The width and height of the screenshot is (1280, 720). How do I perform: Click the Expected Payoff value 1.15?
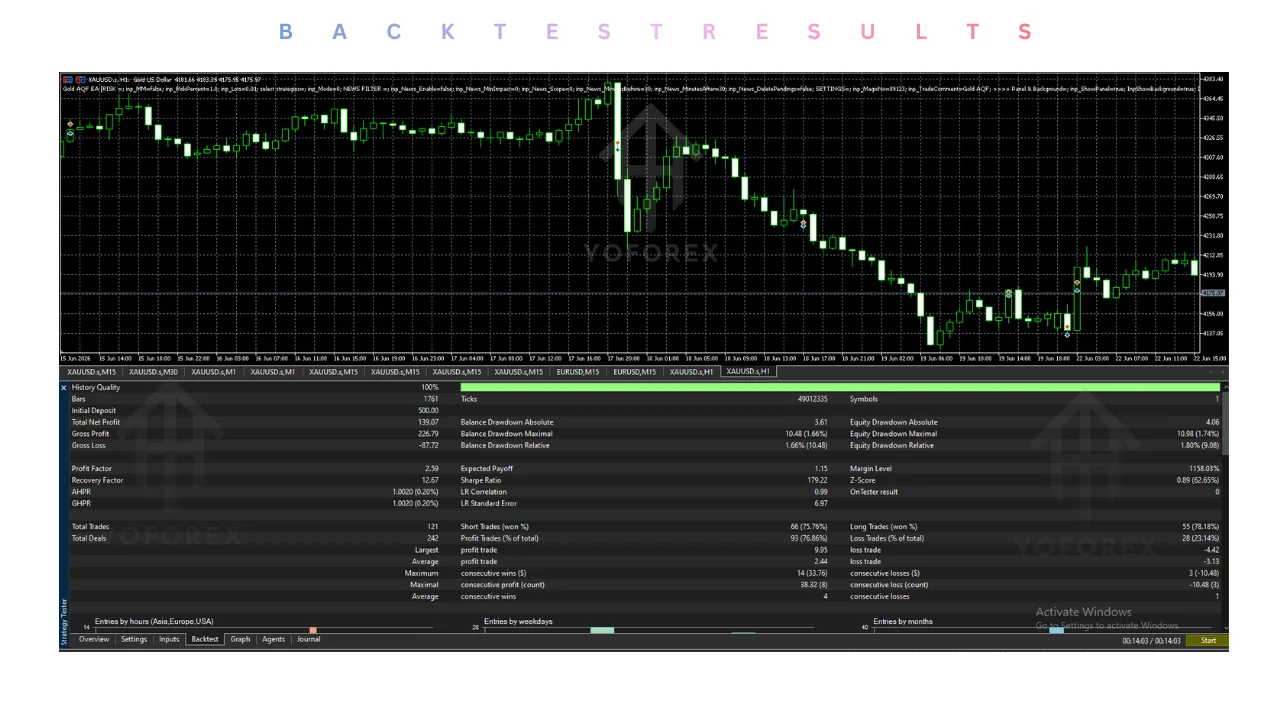[x=821, y=468]
